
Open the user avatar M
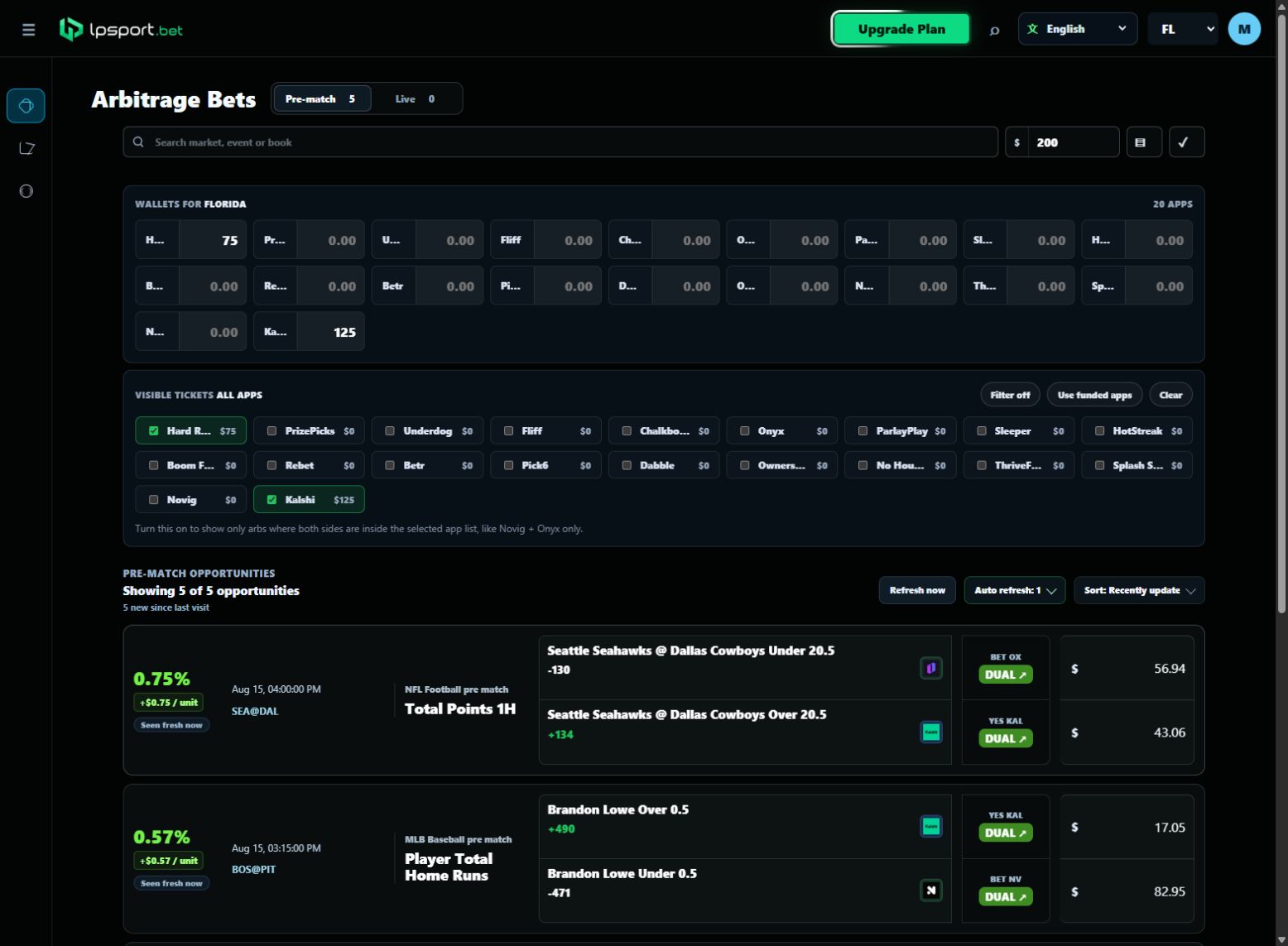coord(1243,29)
